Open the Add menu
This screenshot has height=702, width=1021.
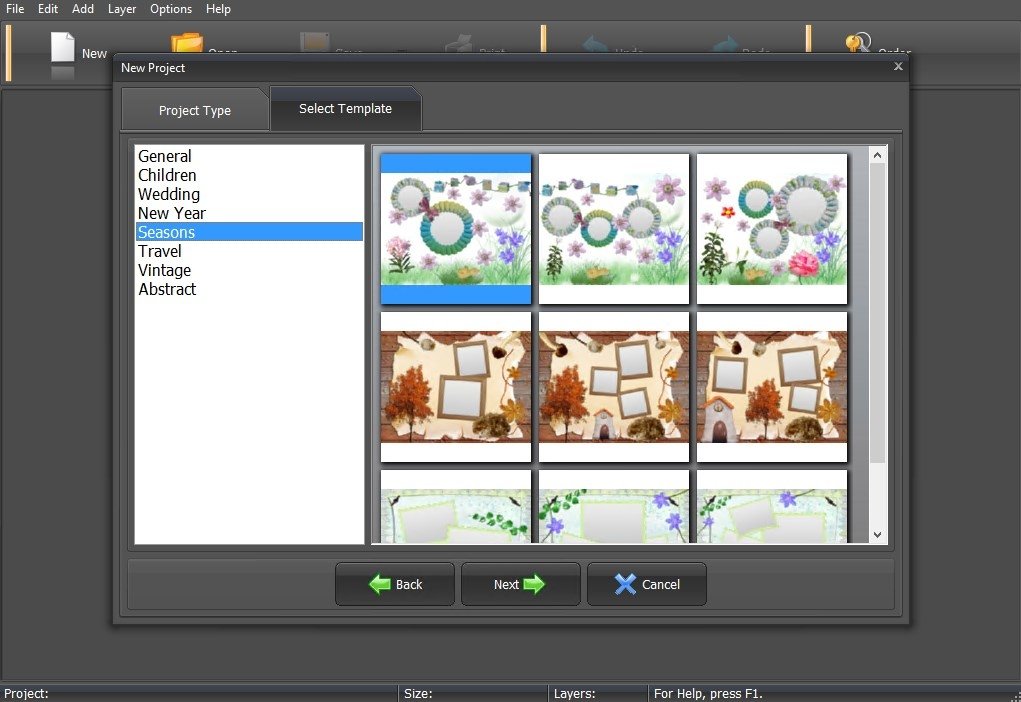(x=83, y=9)
